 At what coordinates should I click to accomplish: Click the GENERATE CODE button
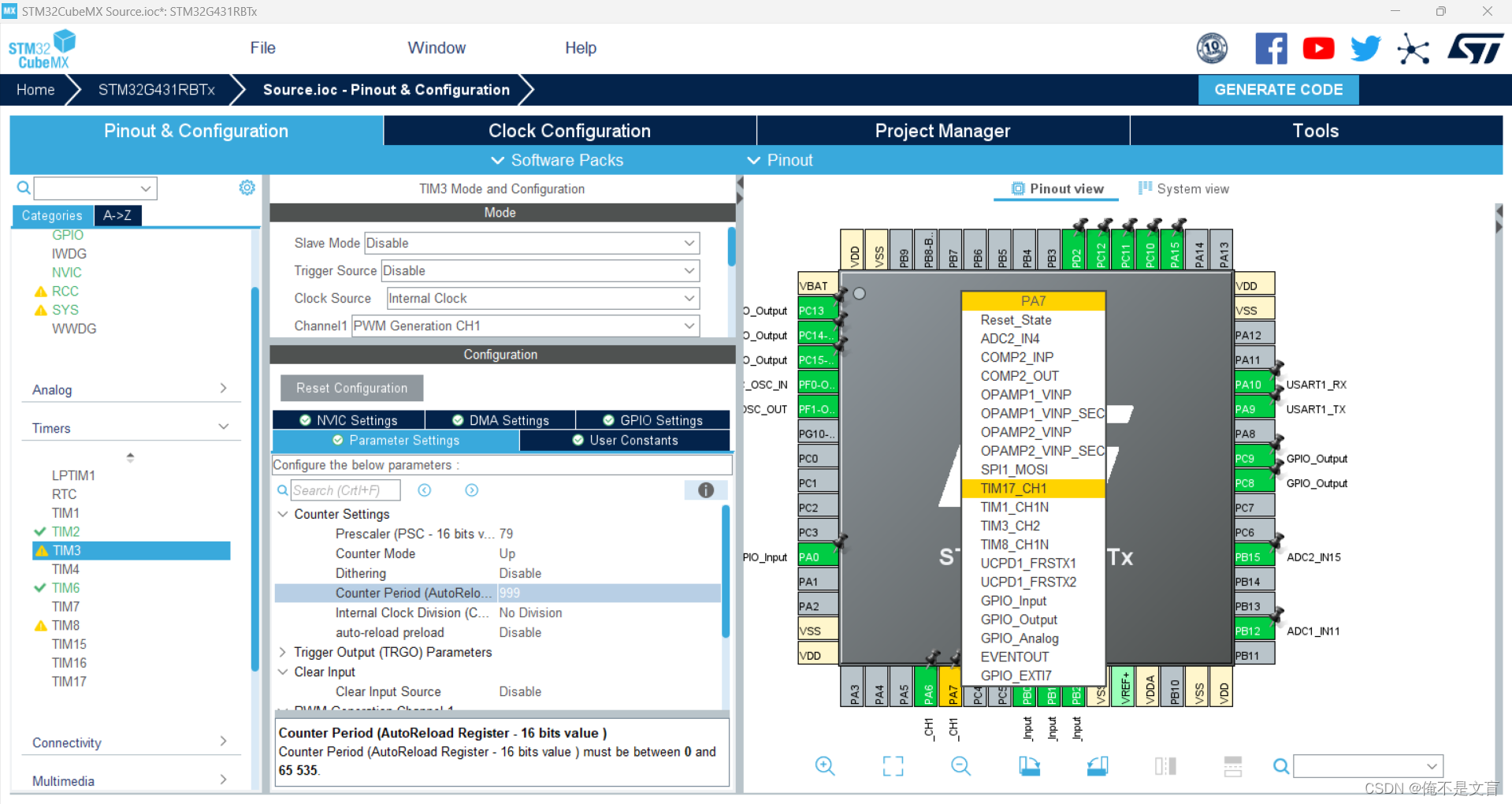pyautogui.click(x=1278, y=90)
